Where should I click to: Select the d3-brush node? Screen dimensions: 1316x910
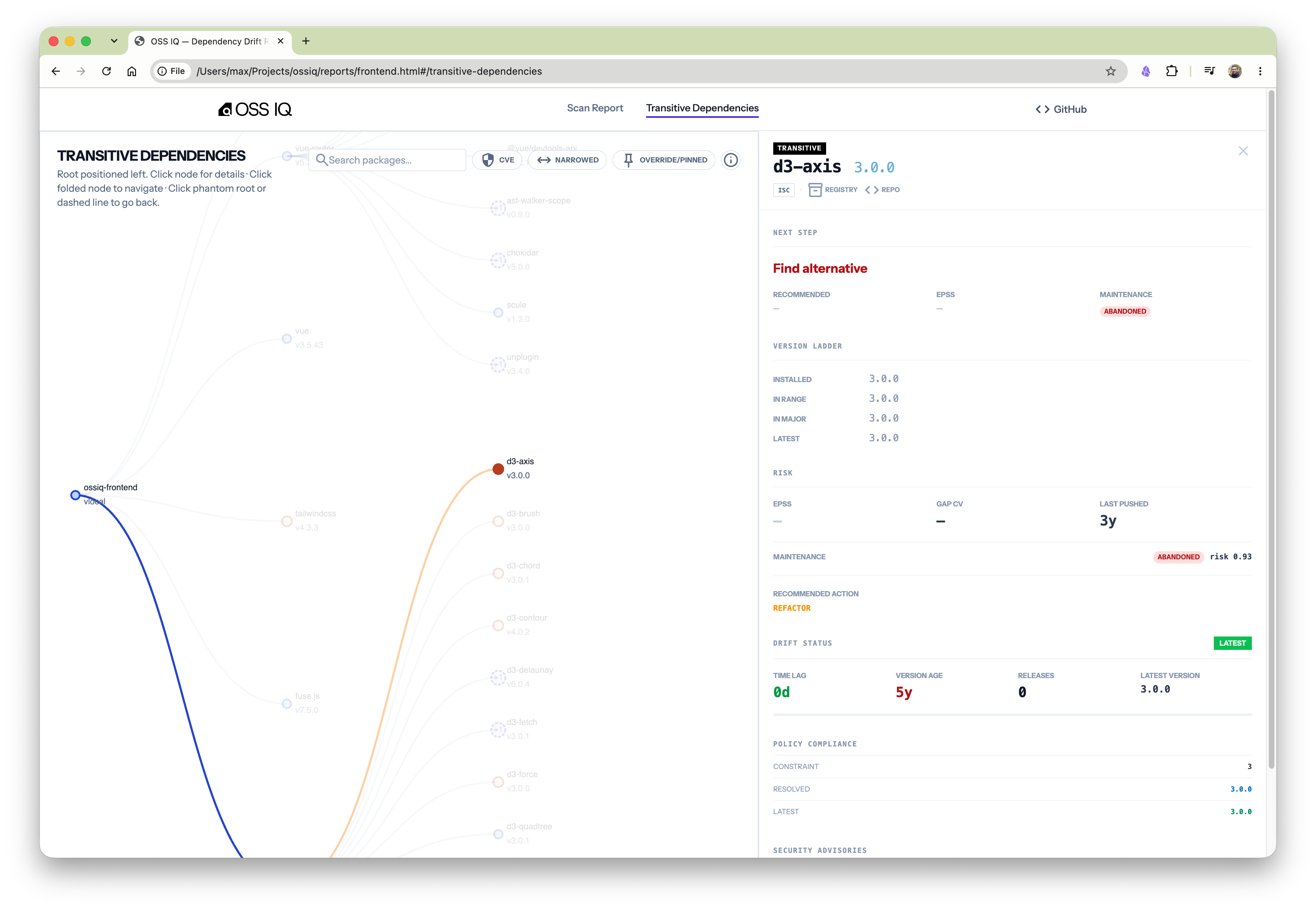498,521
